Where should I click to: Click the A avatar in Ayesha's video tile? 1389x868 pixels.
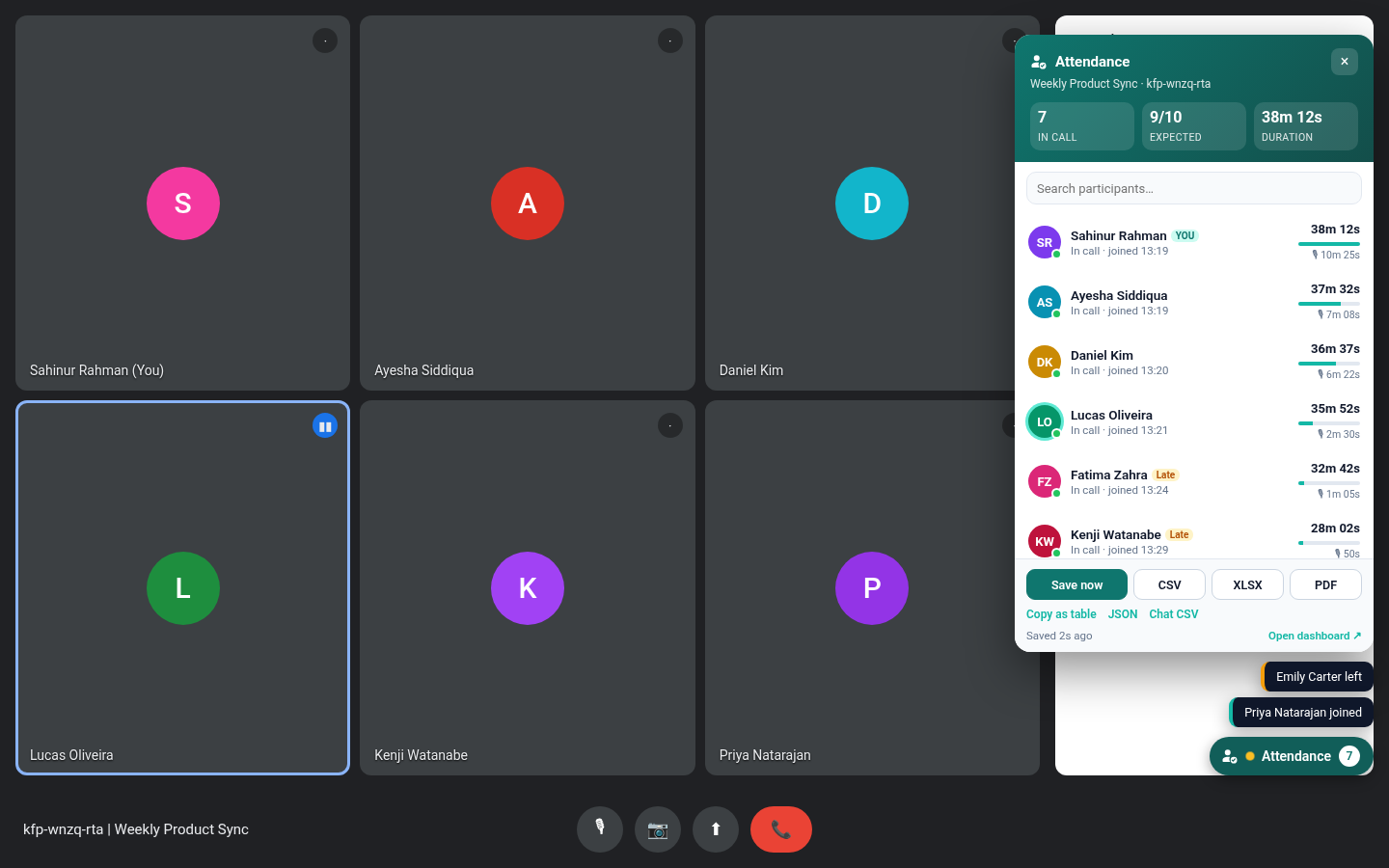click(528, 203)
